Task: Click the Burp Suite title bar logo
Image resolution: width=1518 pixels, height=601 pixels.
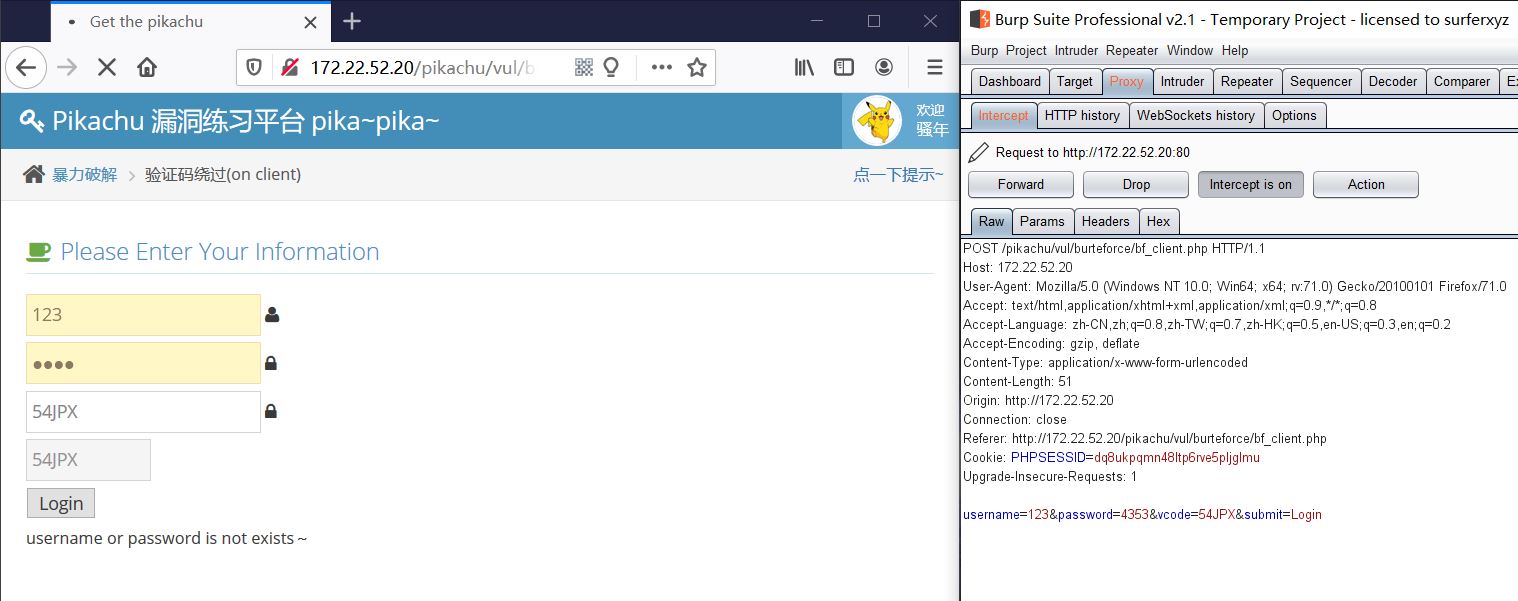Action: pos(979,19)
